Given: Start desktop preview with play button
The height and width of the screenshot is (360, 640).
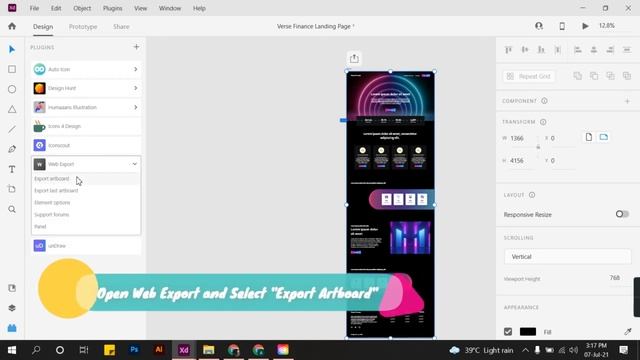Looking at the screenshot, I should click(x=585, y=26).
